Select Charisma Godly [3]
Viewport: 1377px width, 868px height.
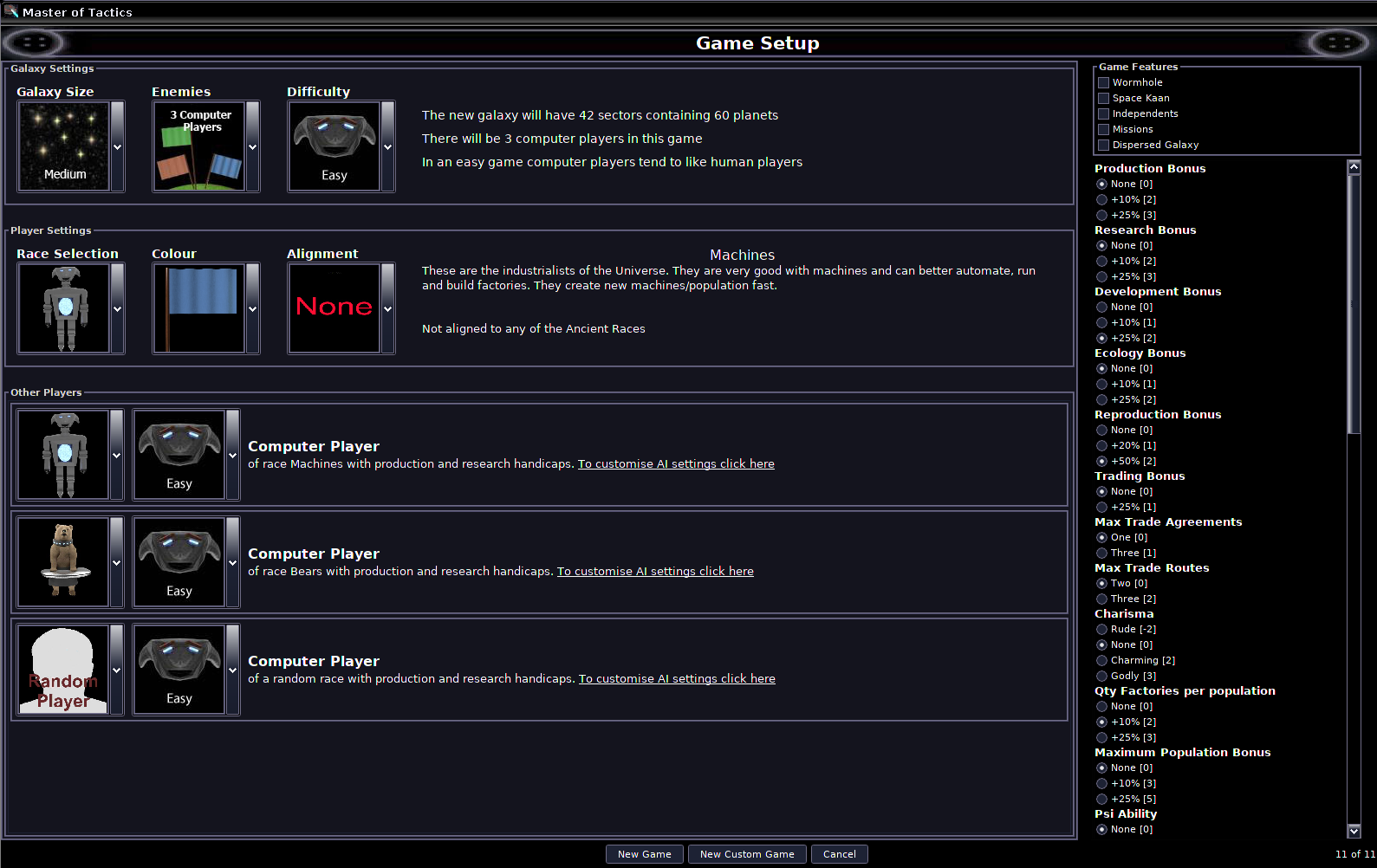click(1102, 677)
